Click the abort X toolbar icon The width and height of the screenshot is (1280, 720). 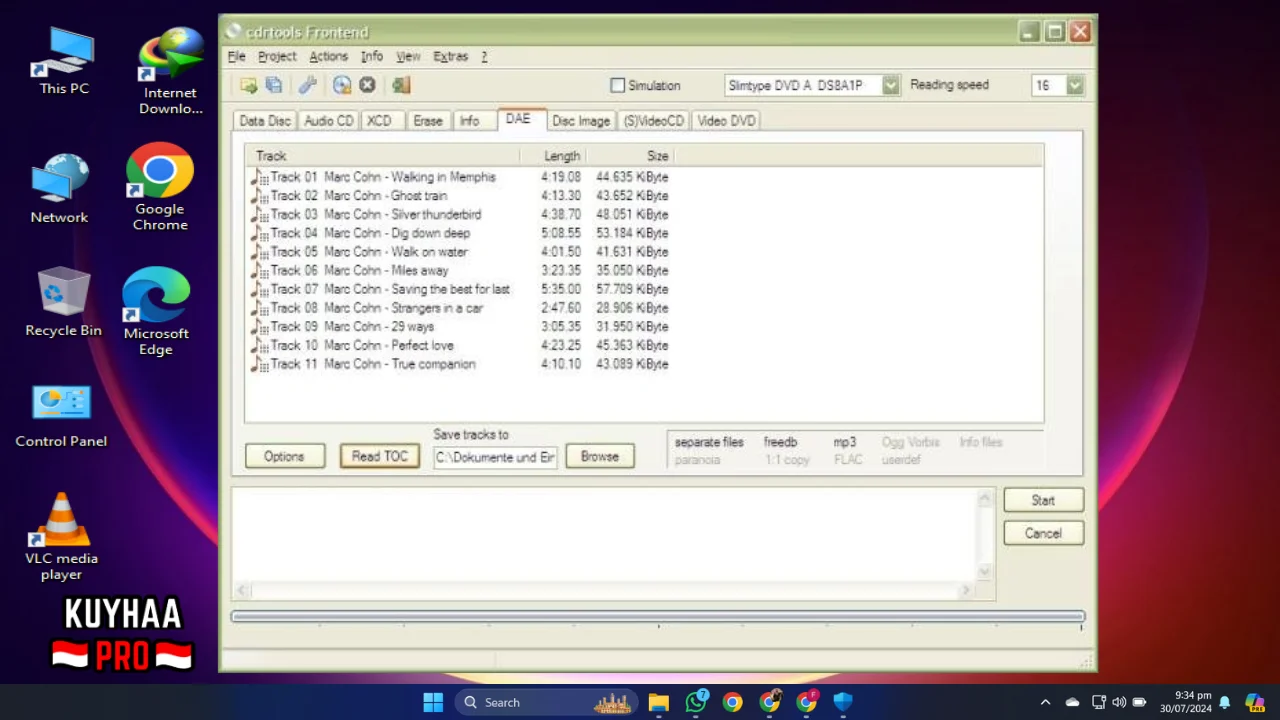pos(367,85)
